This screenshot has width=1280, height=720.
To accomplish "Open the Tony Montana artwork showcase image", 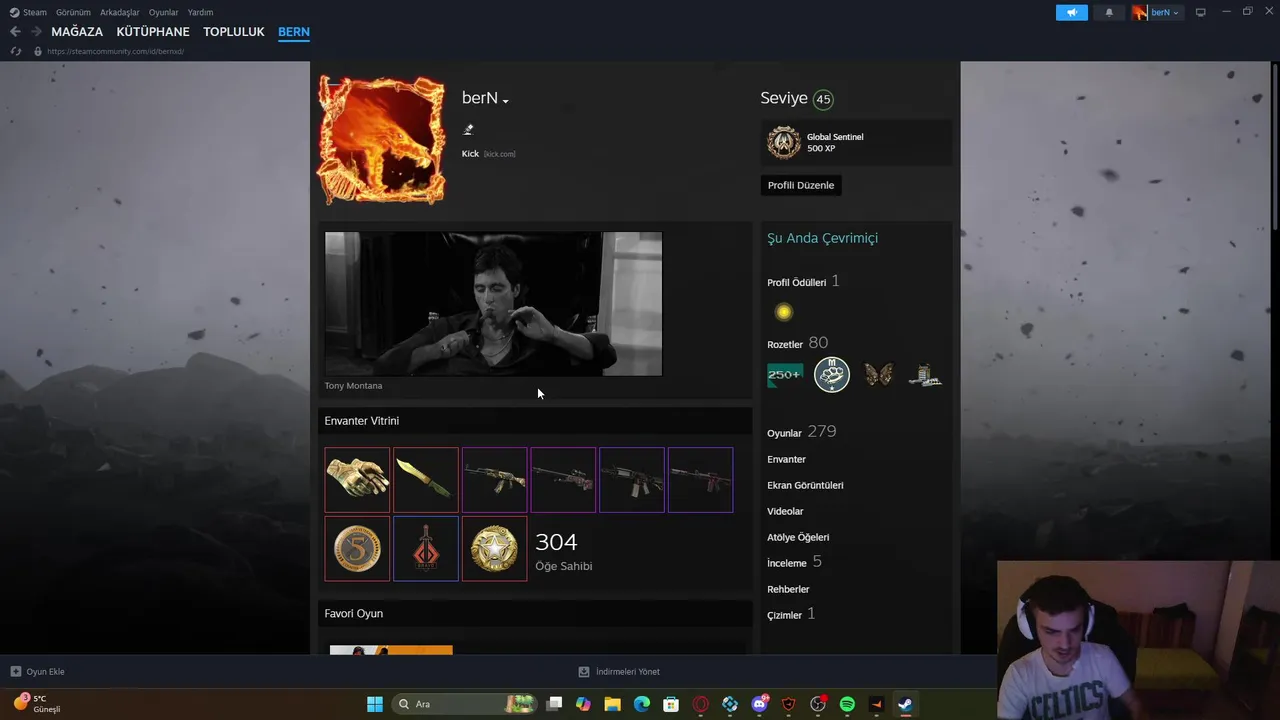I will [x=493, y=304].
